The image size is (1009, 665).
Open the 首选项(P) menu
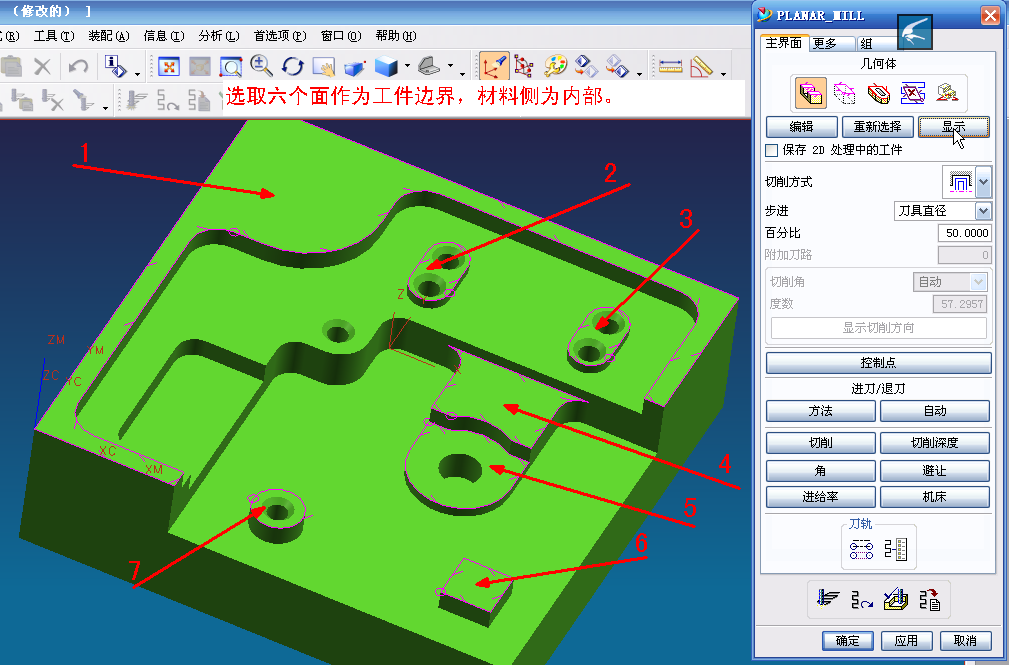pos(279,36)
